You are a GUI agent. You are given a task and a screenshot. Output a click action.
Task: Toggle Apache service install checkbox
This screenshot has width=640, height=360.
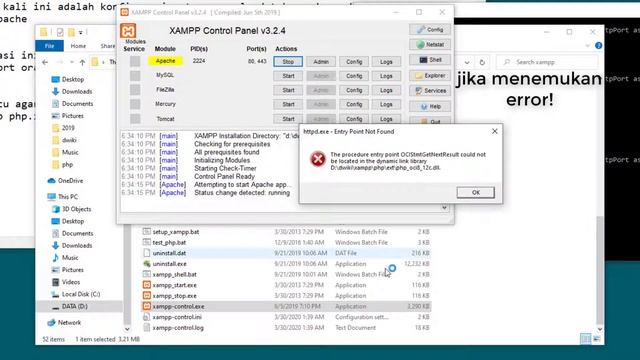point(135,61)
